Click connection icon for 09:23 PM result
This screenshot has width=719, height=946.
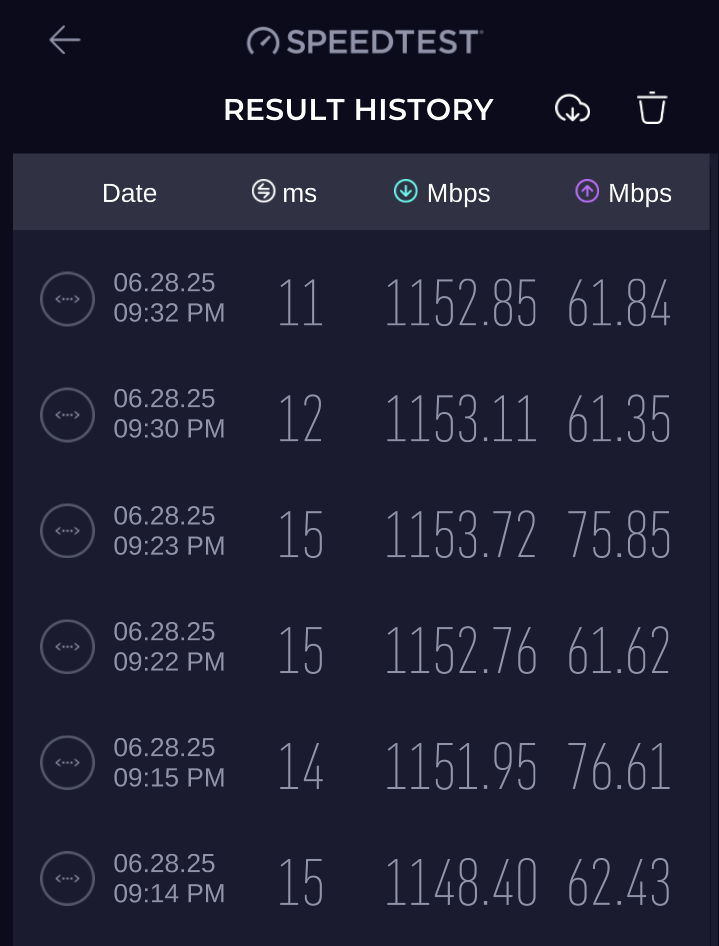[68, 531]
